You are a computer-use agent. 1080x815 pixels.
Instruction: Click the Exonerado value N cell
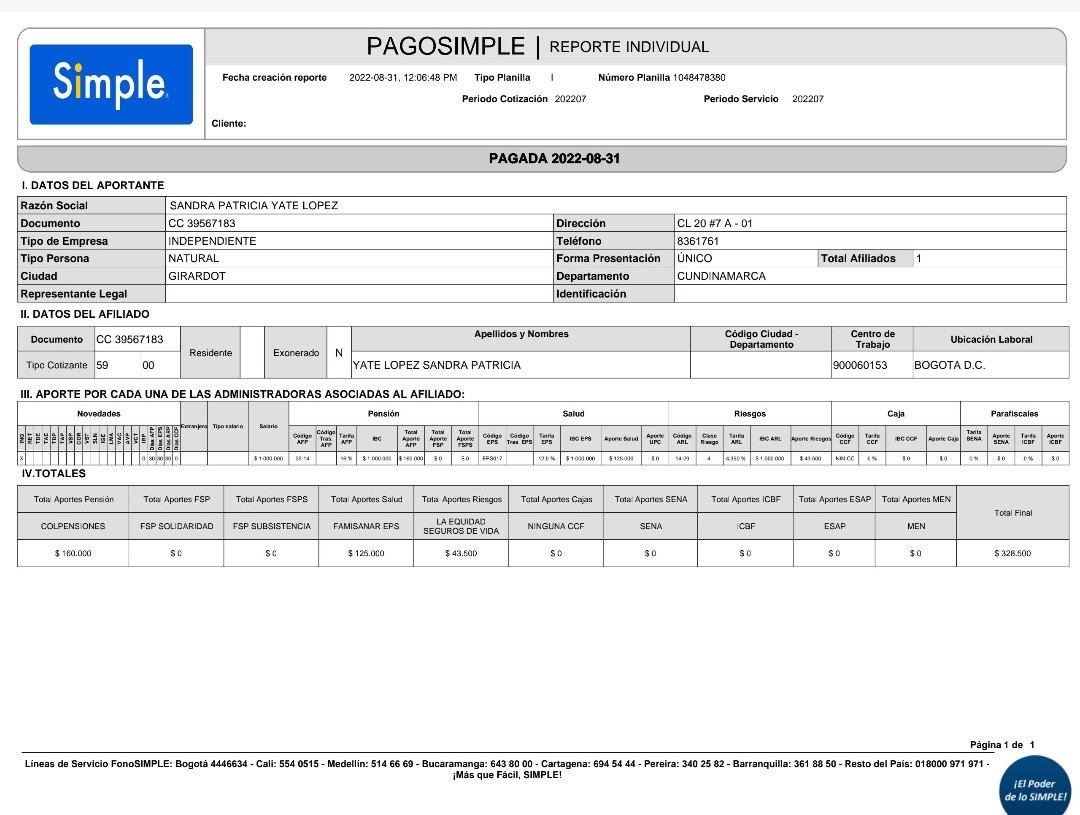339,353
